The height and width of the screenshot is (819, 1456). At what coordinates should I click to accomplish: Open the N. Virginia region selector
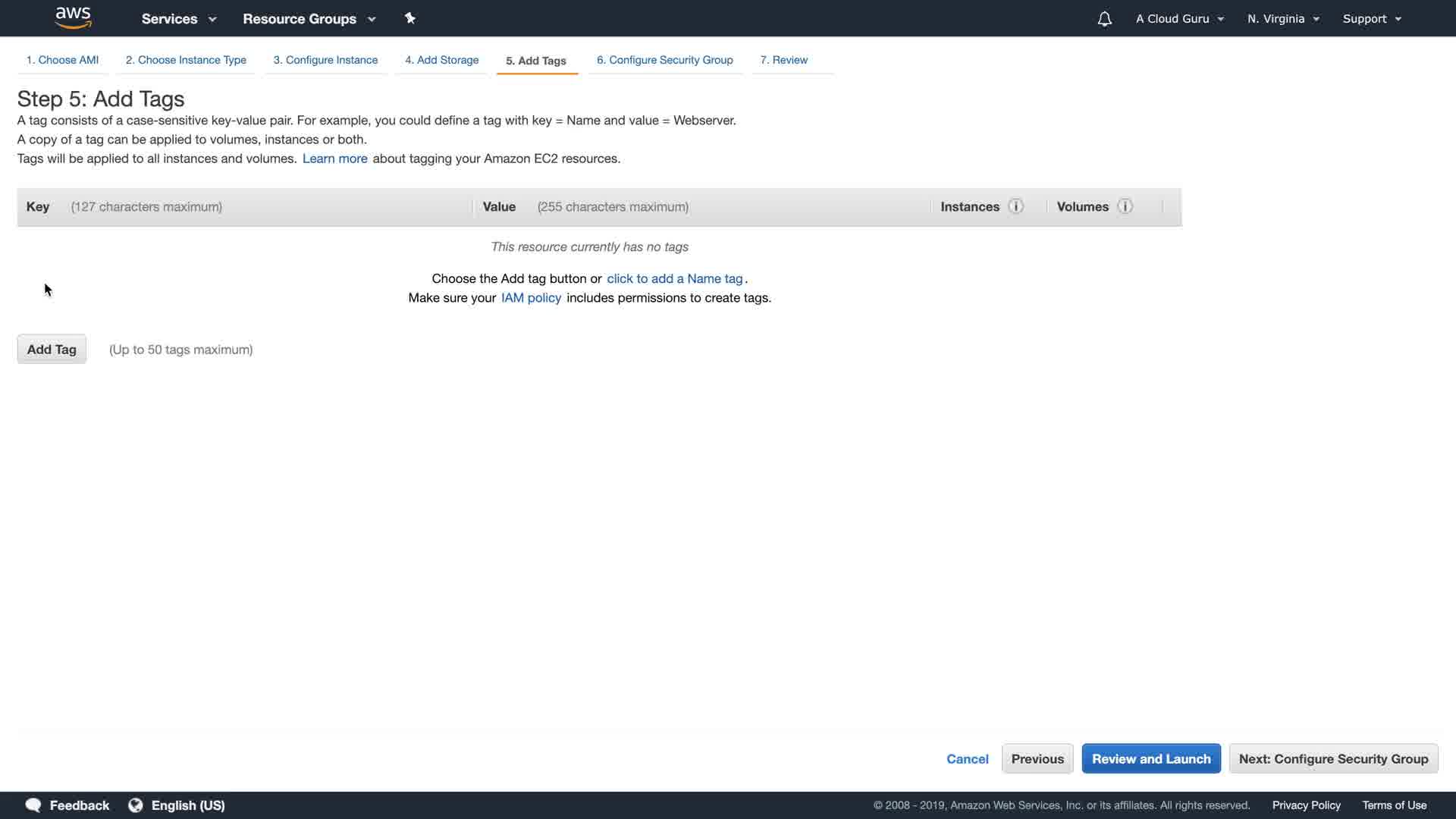coord(1283,19)
